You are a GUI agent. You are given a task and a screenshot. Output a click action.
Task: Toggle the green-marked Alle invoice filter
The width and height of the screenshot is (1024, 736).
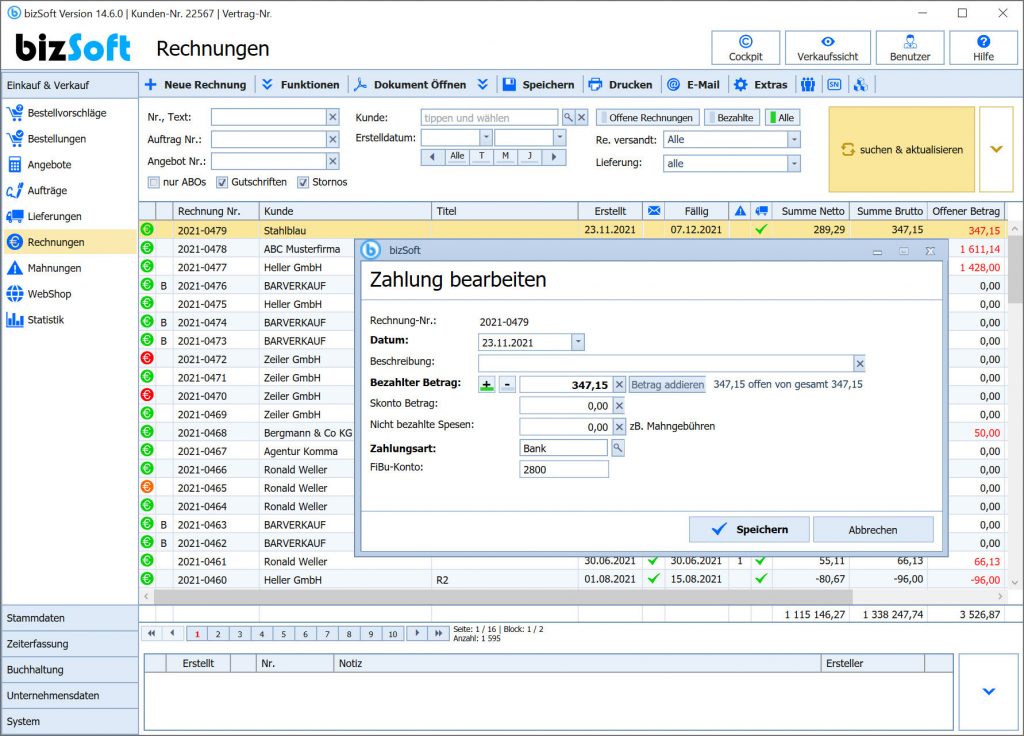tap(782, 118)
